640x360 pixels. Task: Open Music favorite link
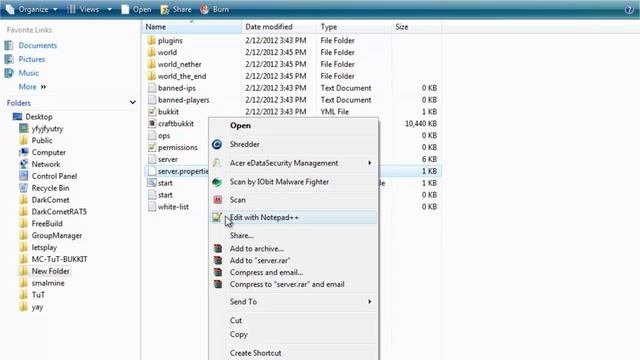point(29,73)
